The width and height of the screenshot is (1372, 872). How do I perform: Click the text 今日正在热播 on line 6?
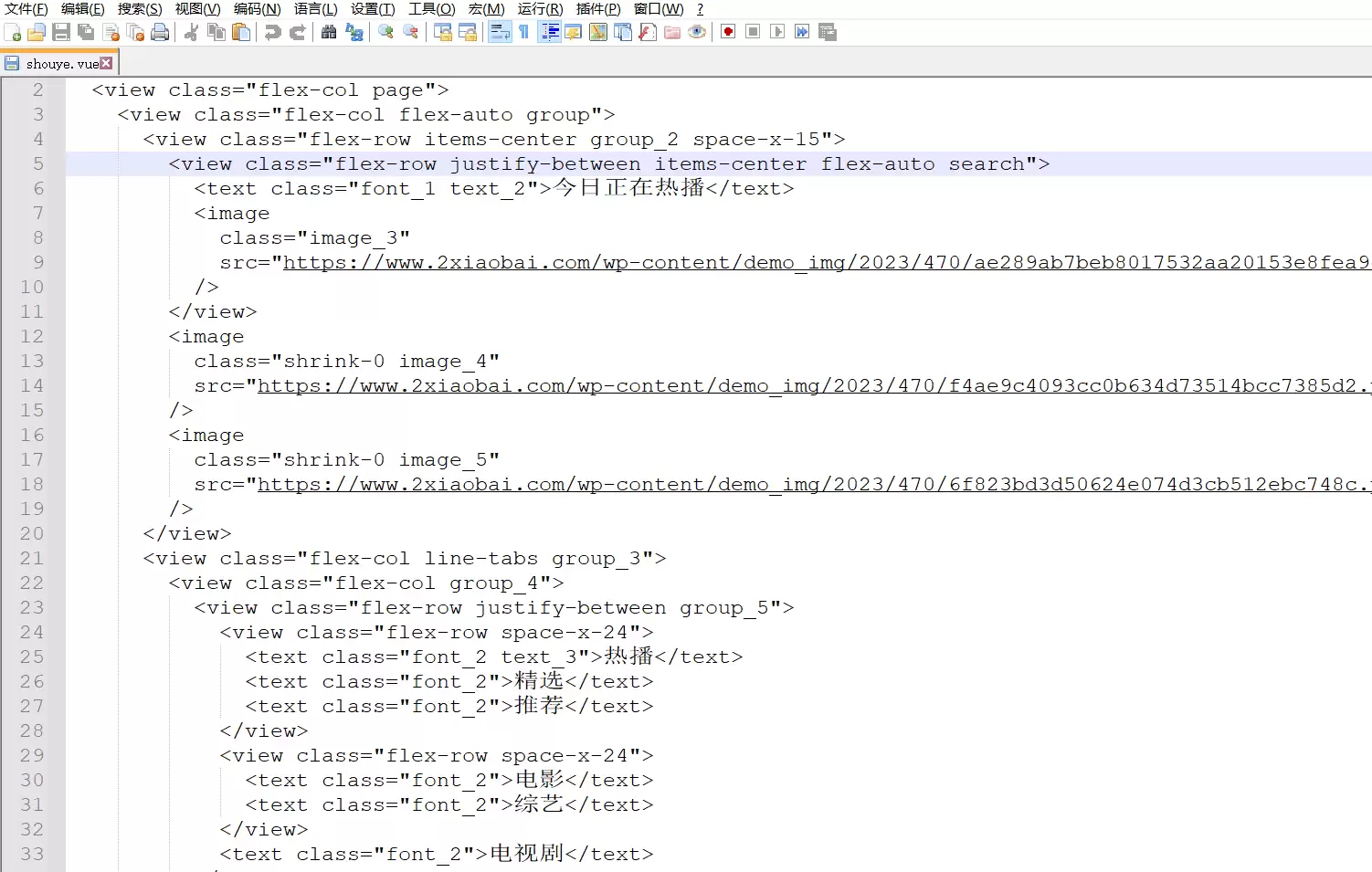point(629,187)
